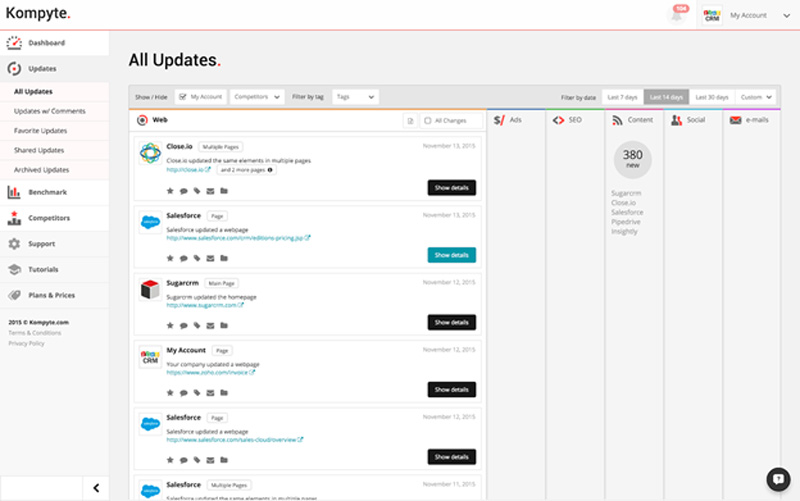Open the Custom date dropdown
Screen dimensions: 800x501
click(x=756, y=97)
